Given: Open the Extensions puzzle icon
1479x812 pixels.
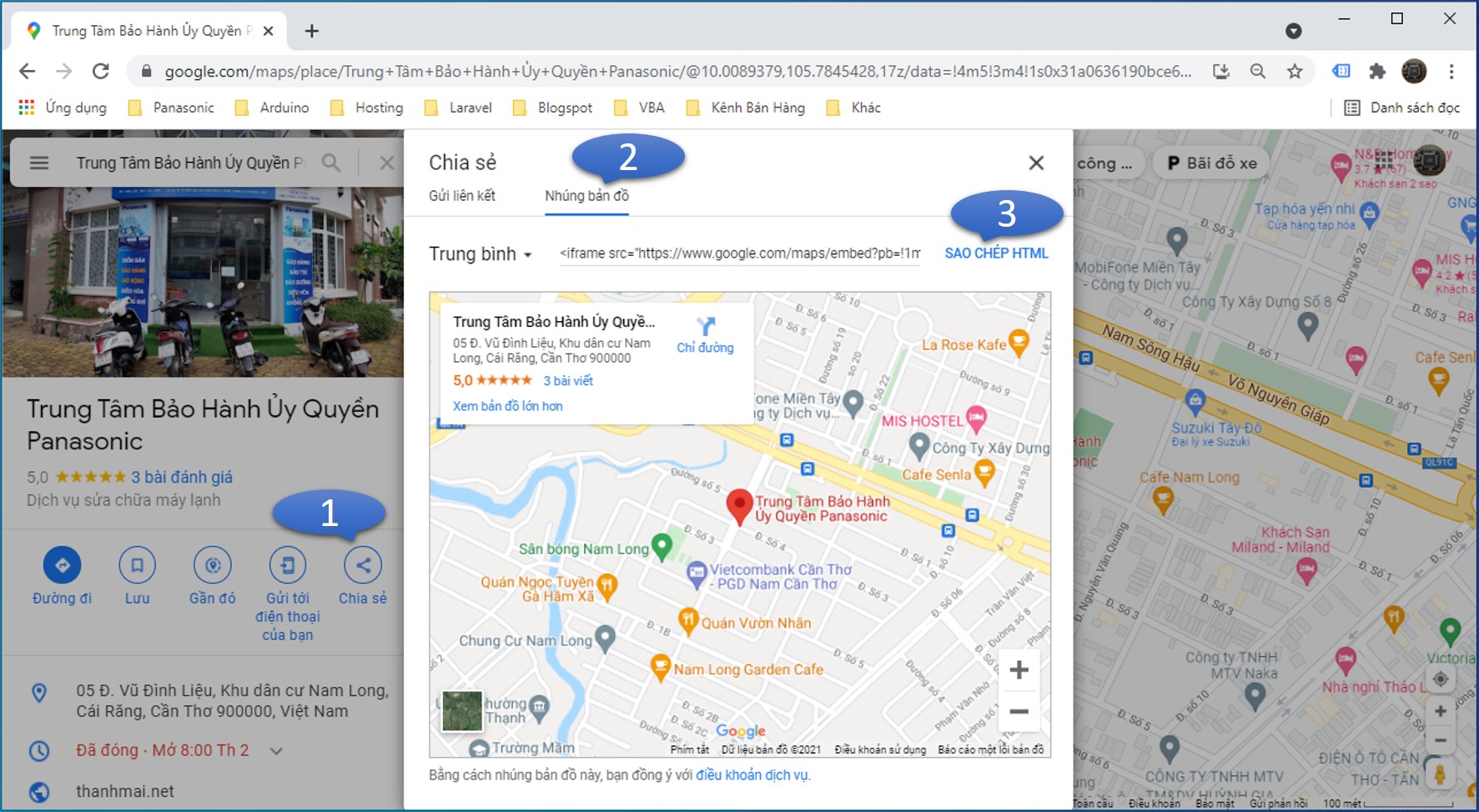Looking at the screenshot, I should click(1377, 72).
